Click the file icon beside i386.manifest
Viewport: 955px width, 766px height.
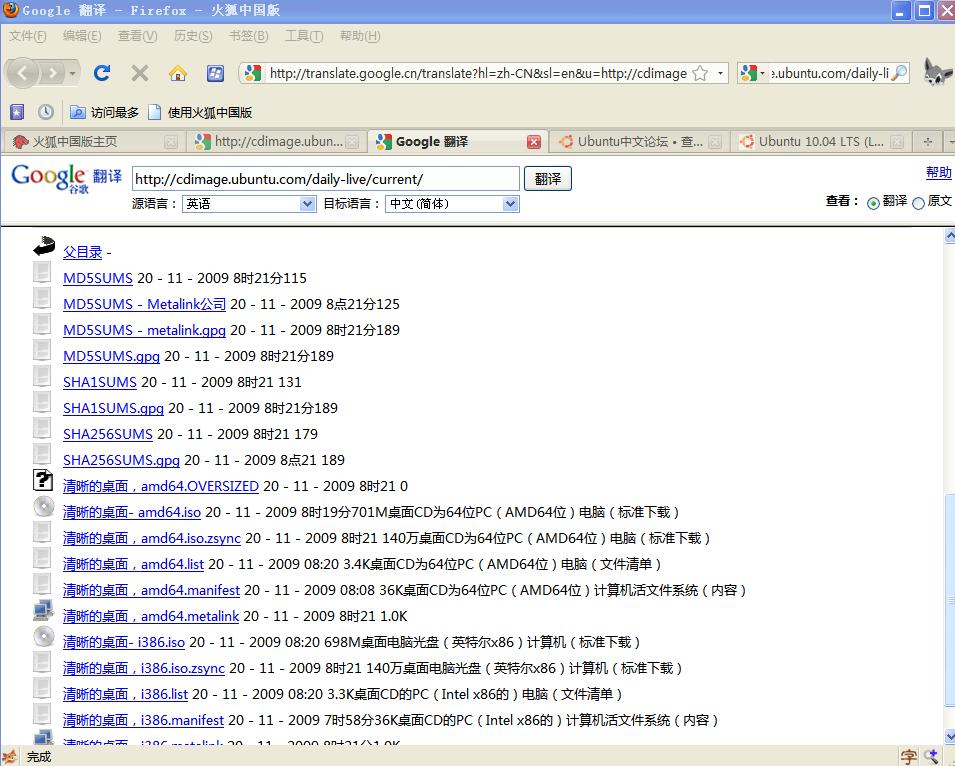(x=42, y=714)
